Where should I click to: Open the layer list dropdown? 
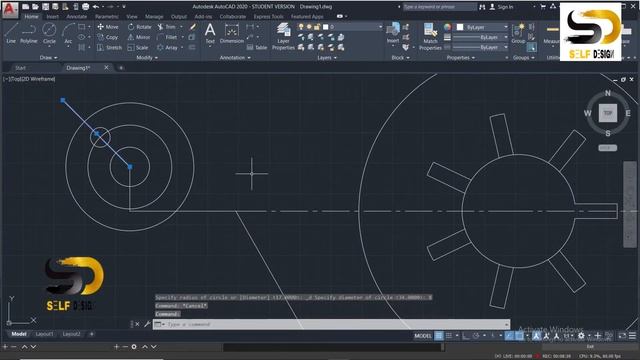380,27
